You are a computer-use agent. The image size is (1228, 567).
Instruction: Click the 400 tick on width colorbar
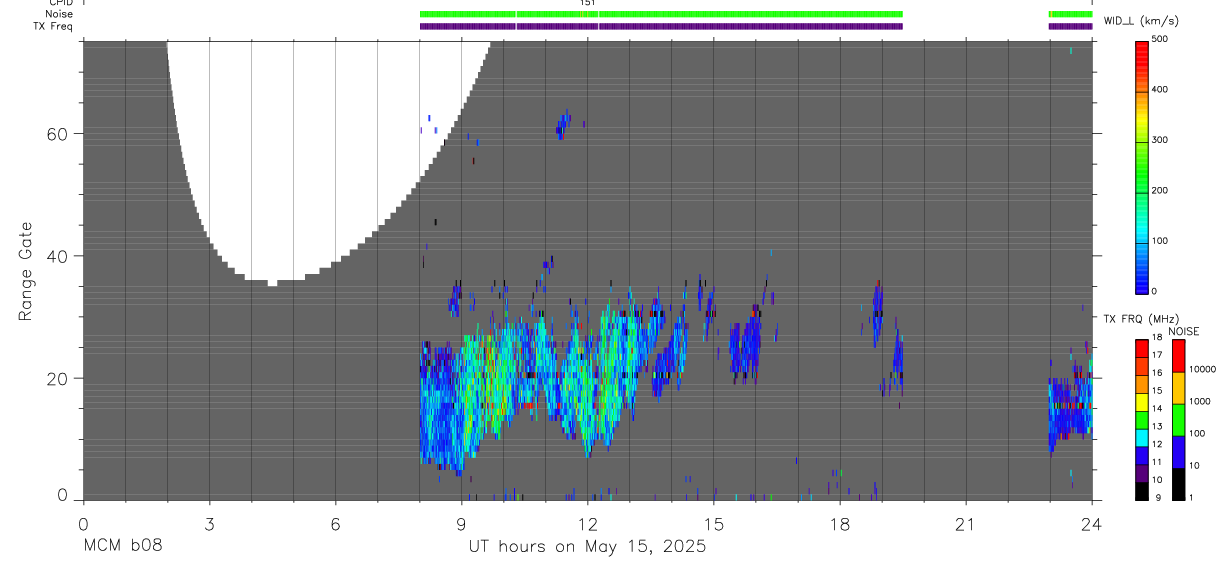(1162, 90)
